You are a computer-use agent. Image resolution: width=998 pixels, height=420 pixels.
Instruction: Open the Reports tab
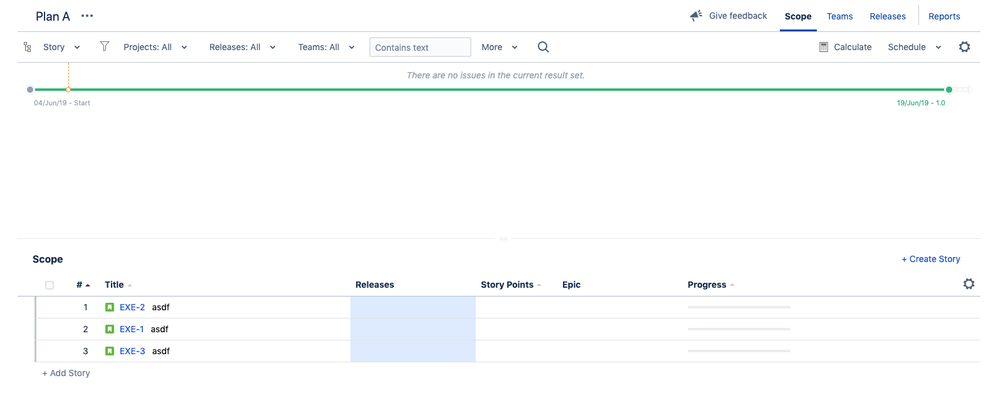[x=944, y=17]
